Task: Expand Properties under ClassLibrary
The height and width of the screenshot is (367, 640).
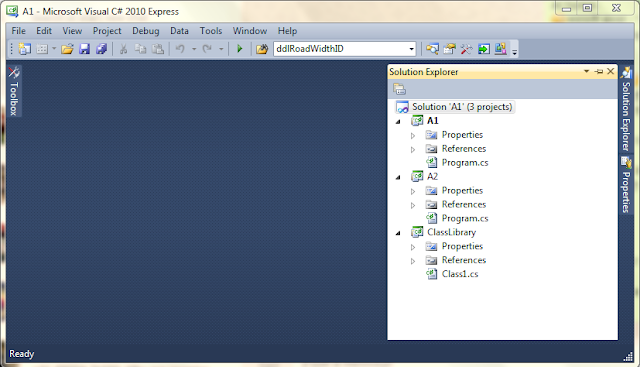Action: [x=413, y=247]
